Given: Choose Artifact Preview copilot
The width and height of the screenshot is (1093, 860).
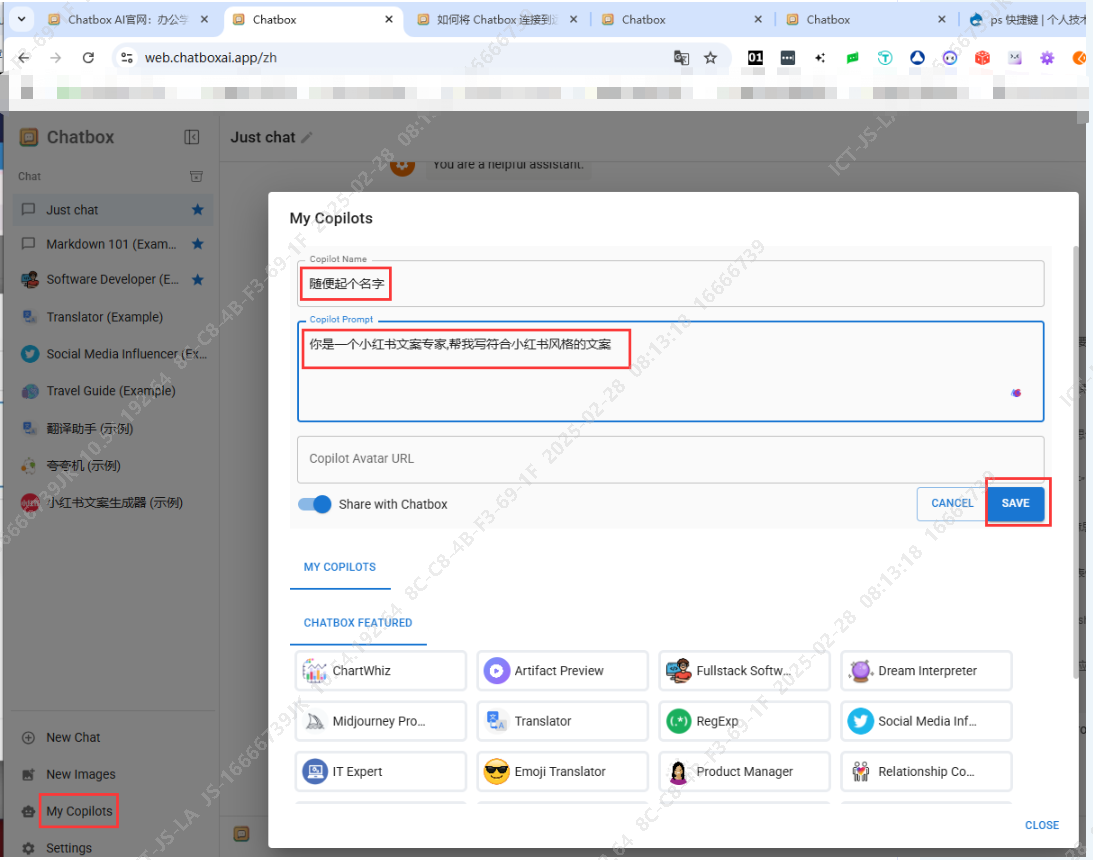Looking at the screenshot, I should coord(563,670).
